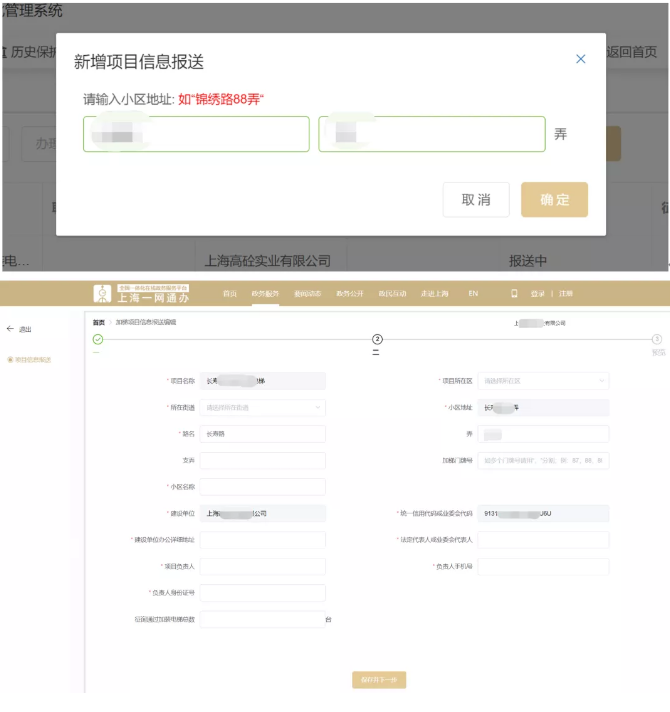Click the back arrow next to 退出
The image size is (670, 712).
coord(10,328)
